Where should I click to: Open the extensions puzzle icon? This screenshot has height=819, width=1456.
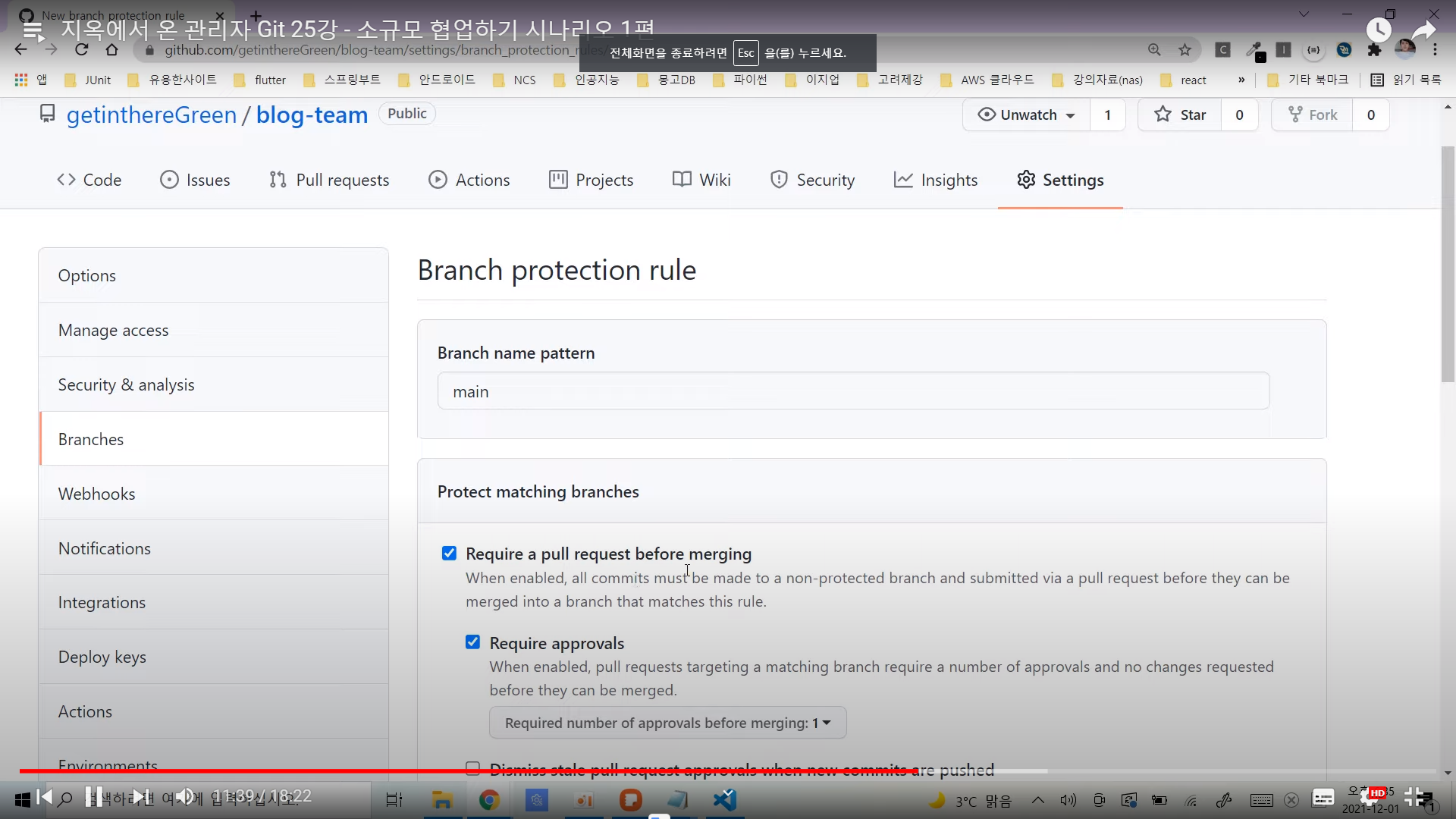[x=1374, y=50]
